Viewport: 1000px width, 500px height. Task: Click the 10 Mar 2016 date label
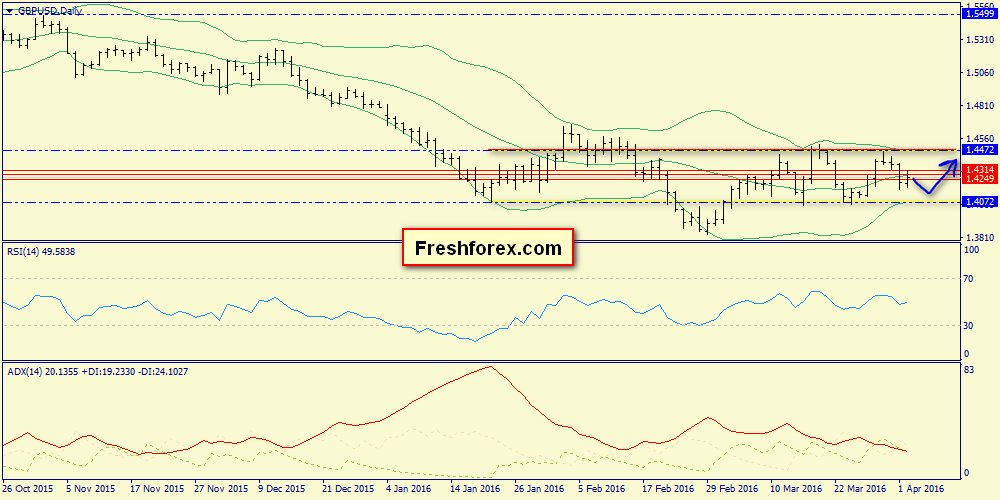pos(795,487)
